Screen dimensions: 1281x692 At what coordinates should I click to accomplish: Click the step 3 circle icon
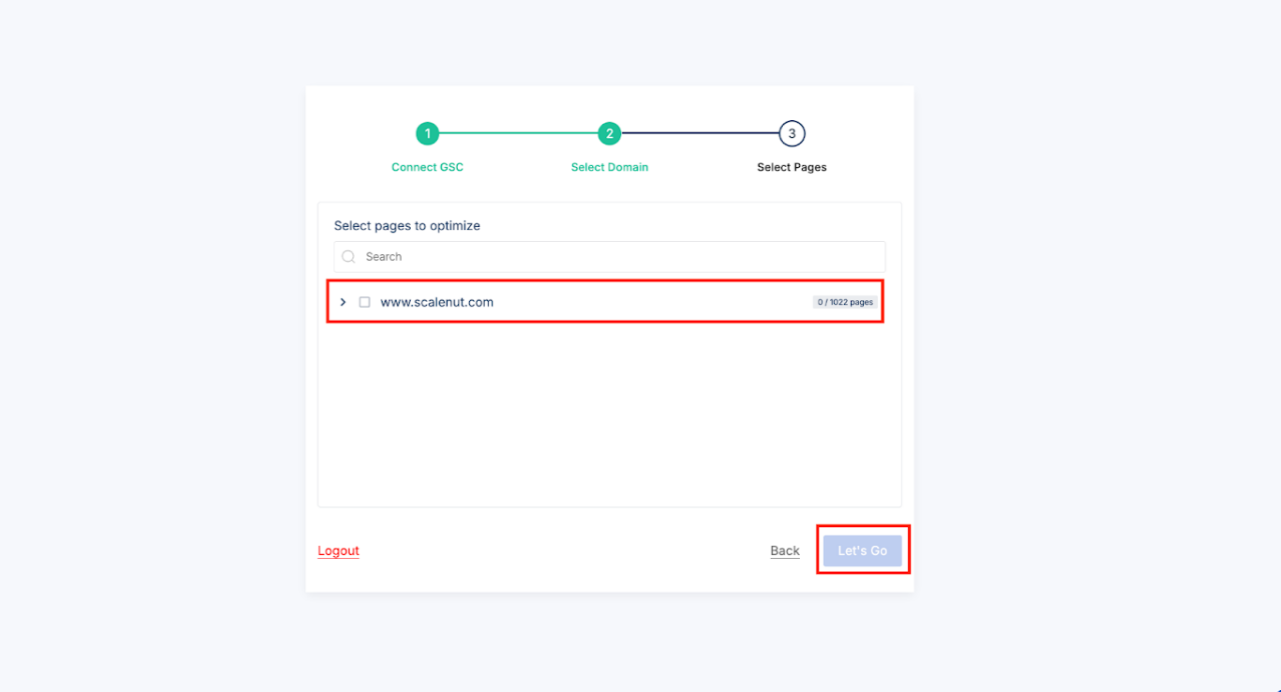[792, 134]
